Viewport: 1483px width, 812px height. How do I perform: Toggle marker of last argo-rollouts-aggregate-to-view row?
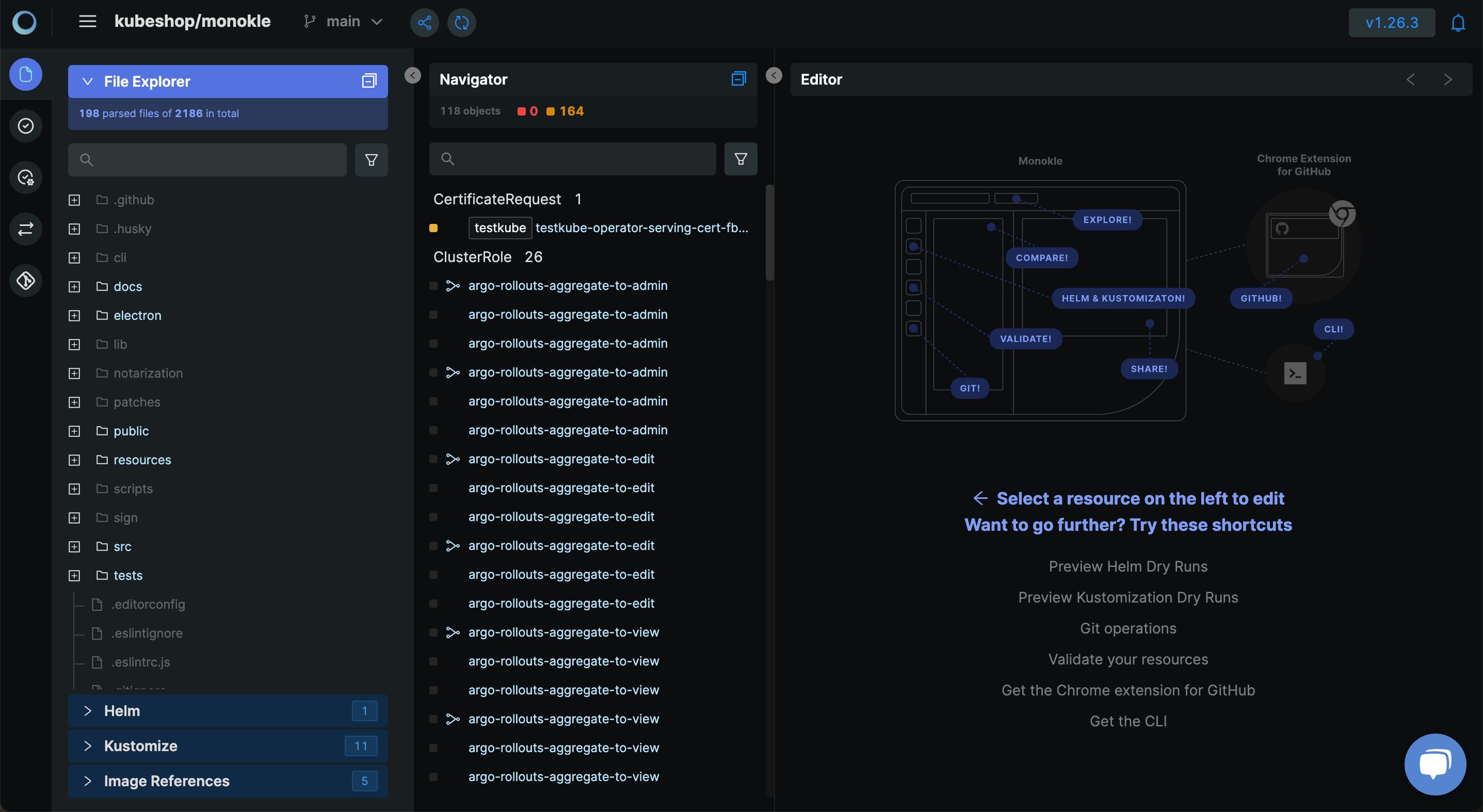point(433,777)
